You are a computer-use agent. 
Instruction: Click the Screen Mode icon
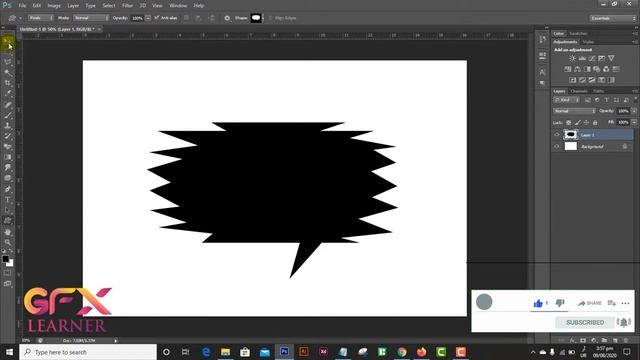click(8, 283)
